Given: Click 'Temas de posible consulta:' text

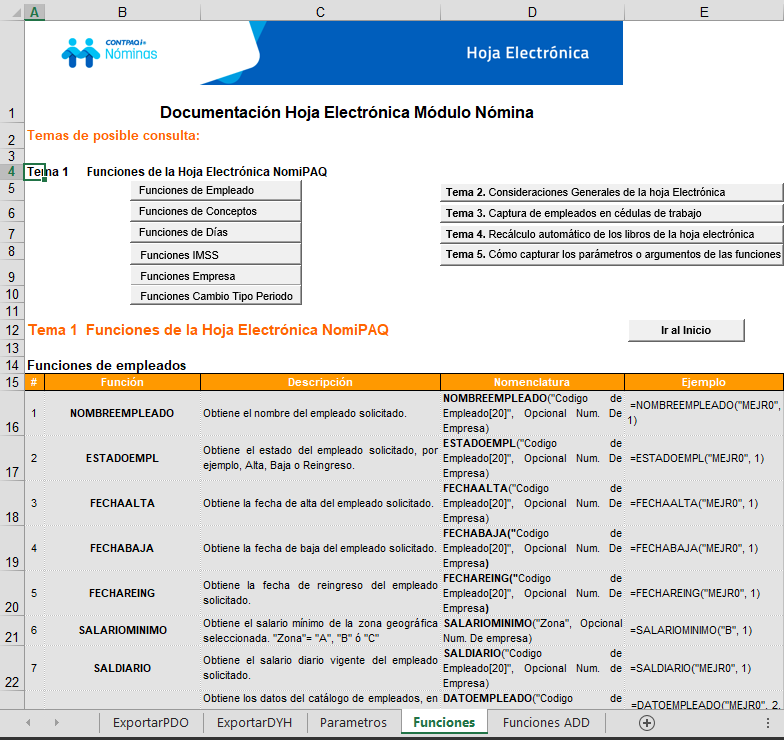Looking at the screenshot, I should [x=114, y=136].
